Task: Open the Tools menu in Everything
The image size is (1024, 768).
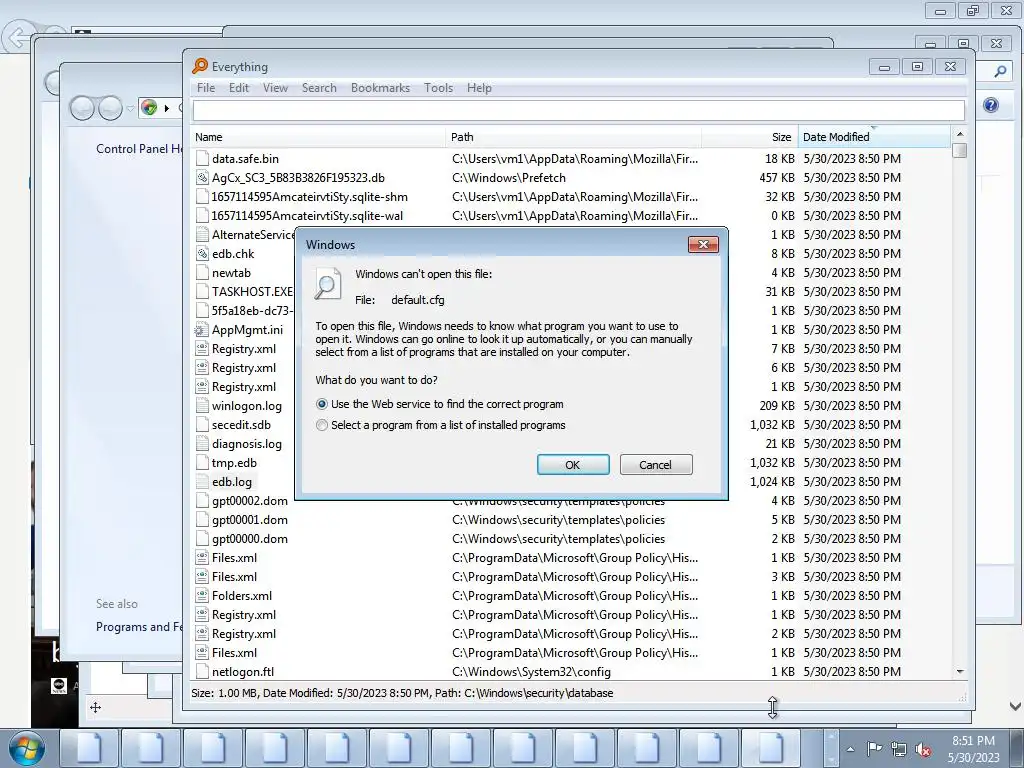Action: [x=438, y=88]
